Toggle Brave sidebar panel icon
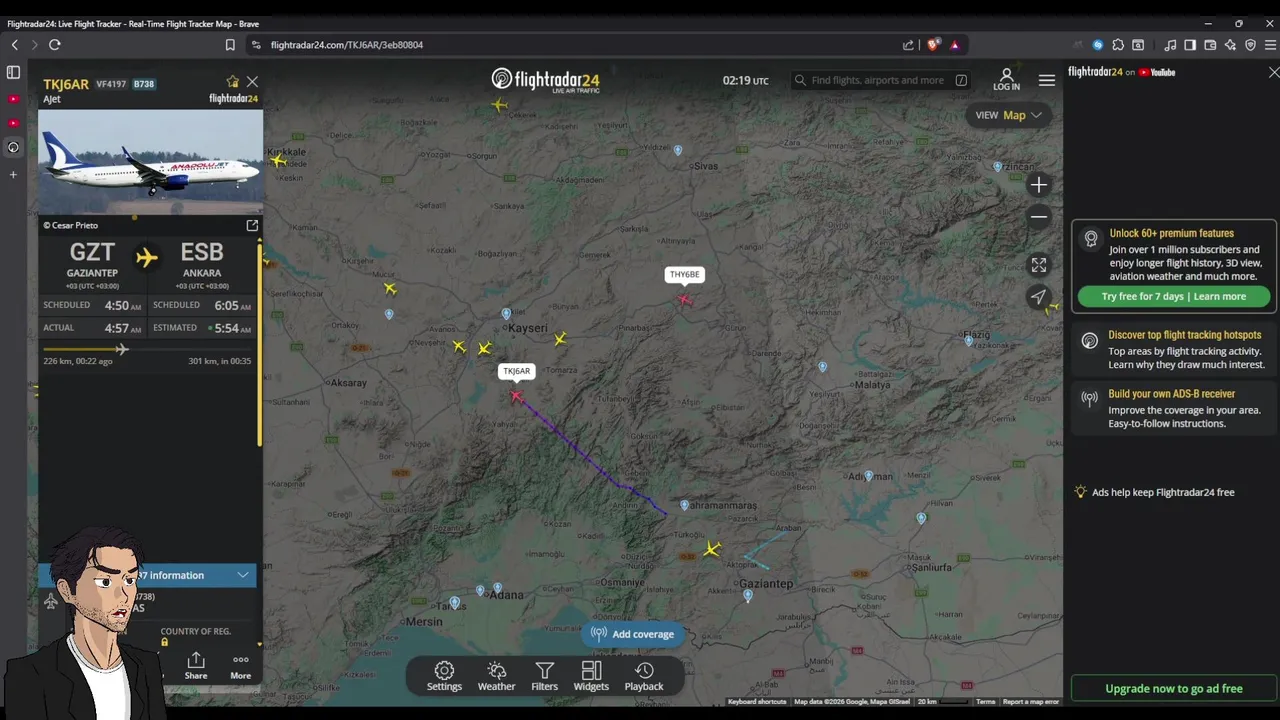This screenshot has width=1280, height=720. pyautogui.click(x=1190, y=45)
